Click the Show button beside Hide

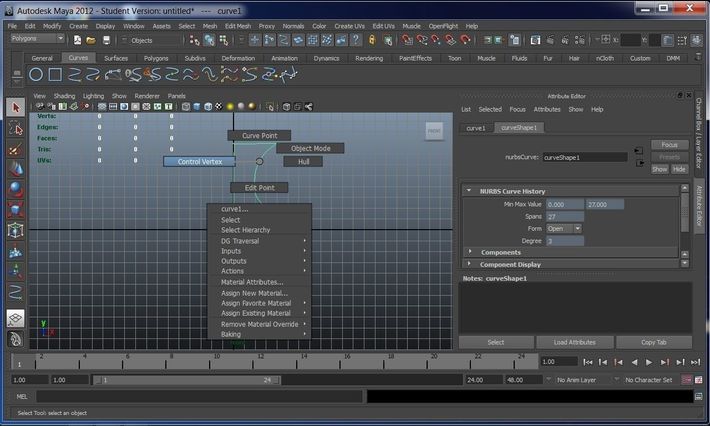tap(660, 169)
